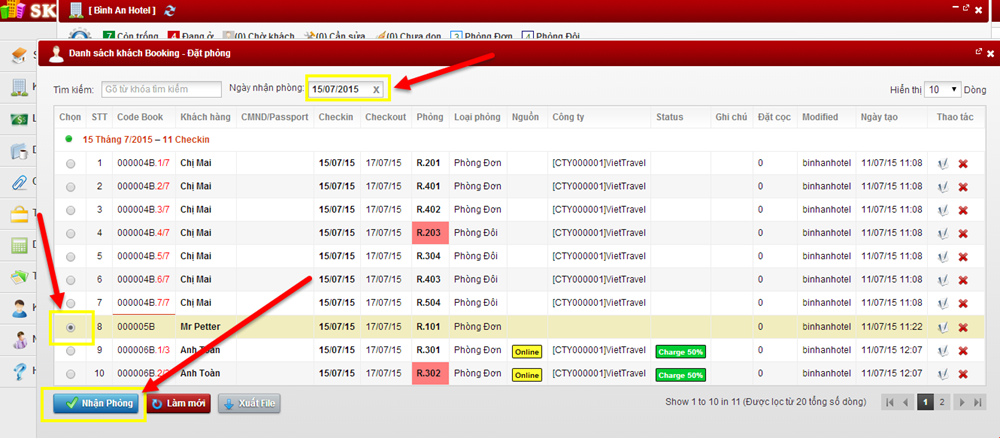Edit booking for room R.401
Screen dimensions: 1000x438
(942, 186)
